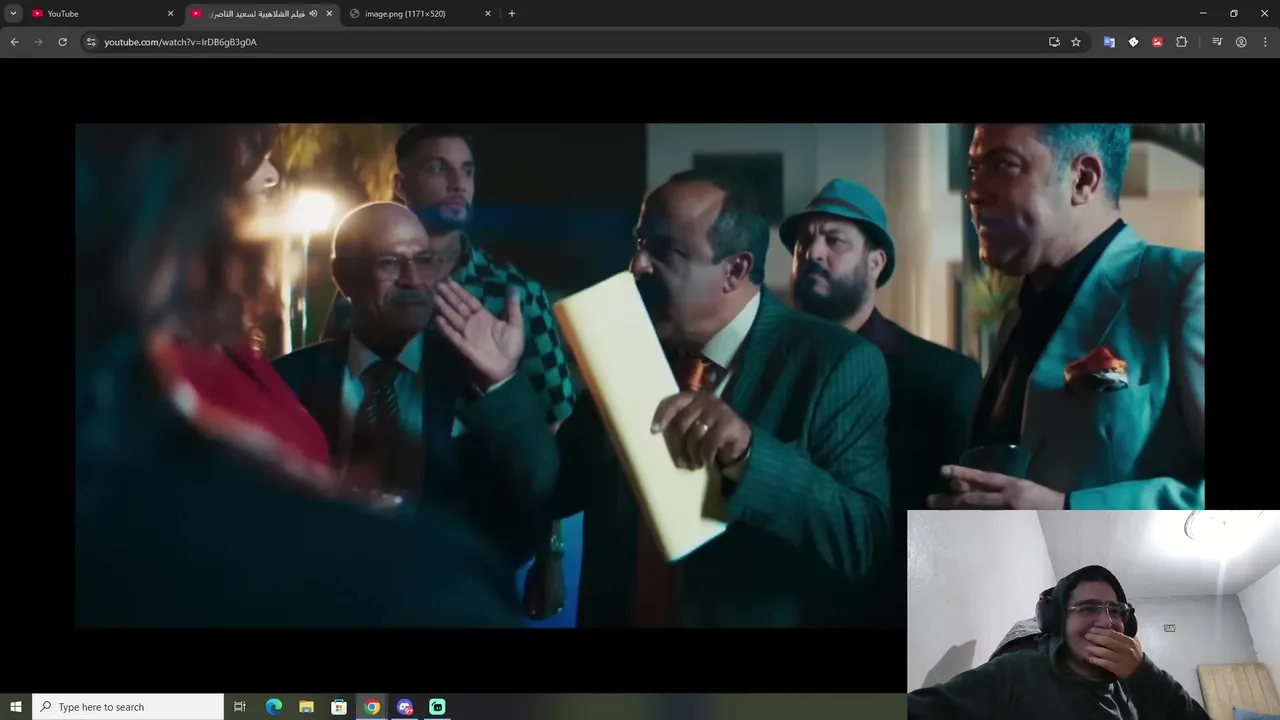
Task: Go back to the previous page
Action: (14, 42)
